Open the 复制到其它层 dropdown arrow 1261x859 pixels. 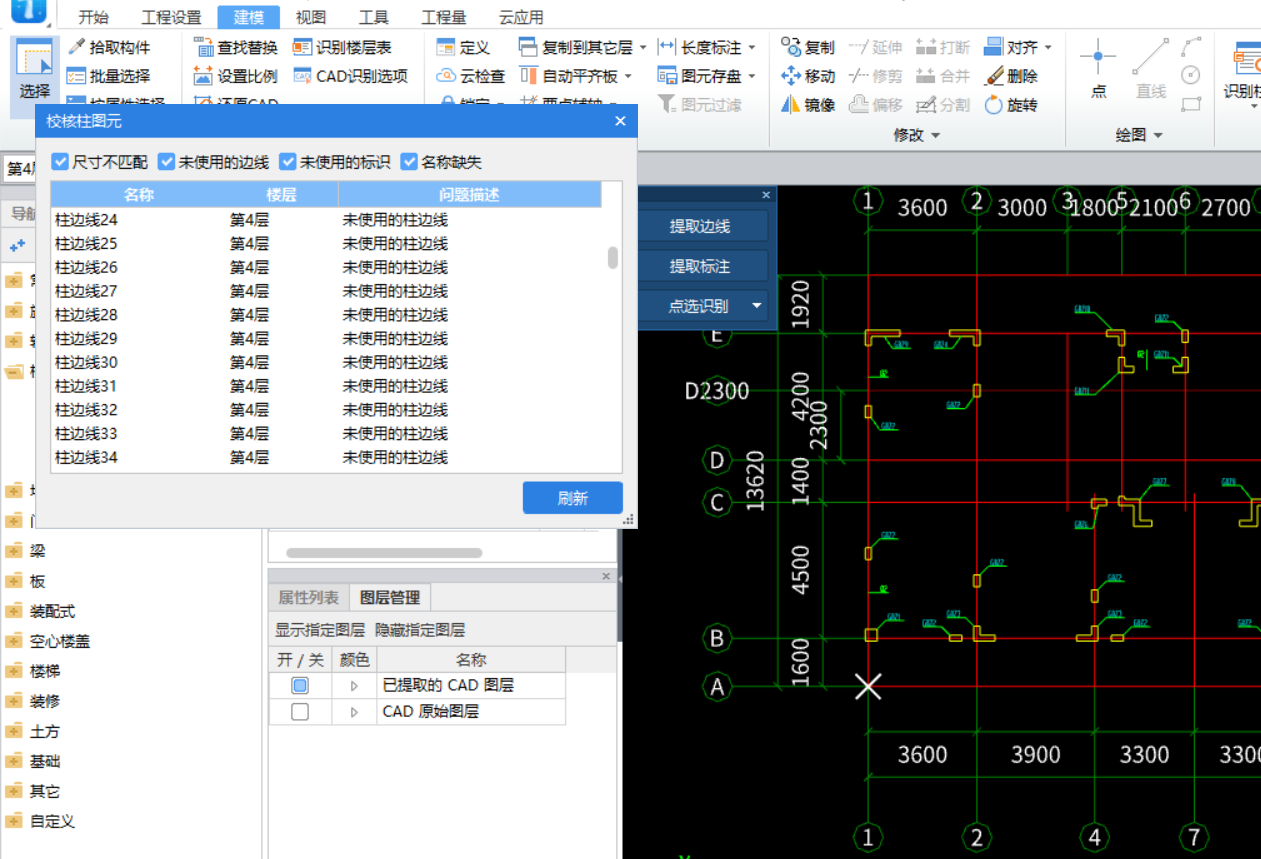pos(642,47)
